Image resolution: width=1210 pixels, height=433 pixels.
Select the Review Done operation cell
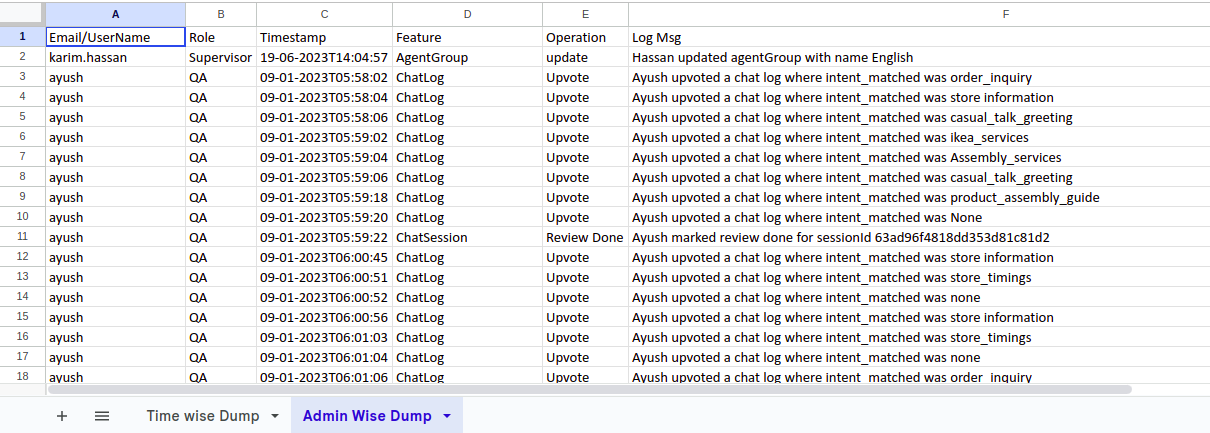click(584, 237)
